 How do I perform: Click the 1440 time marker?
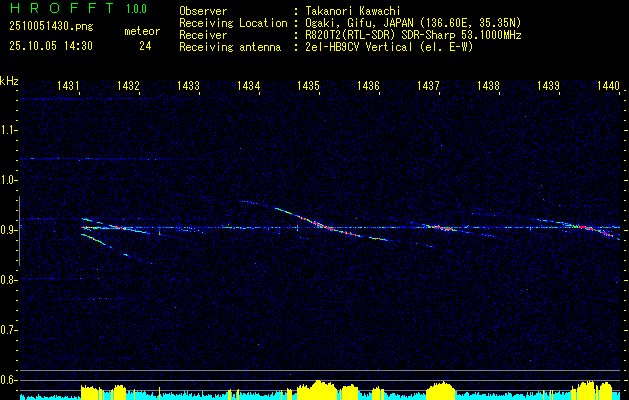(608, 85)
